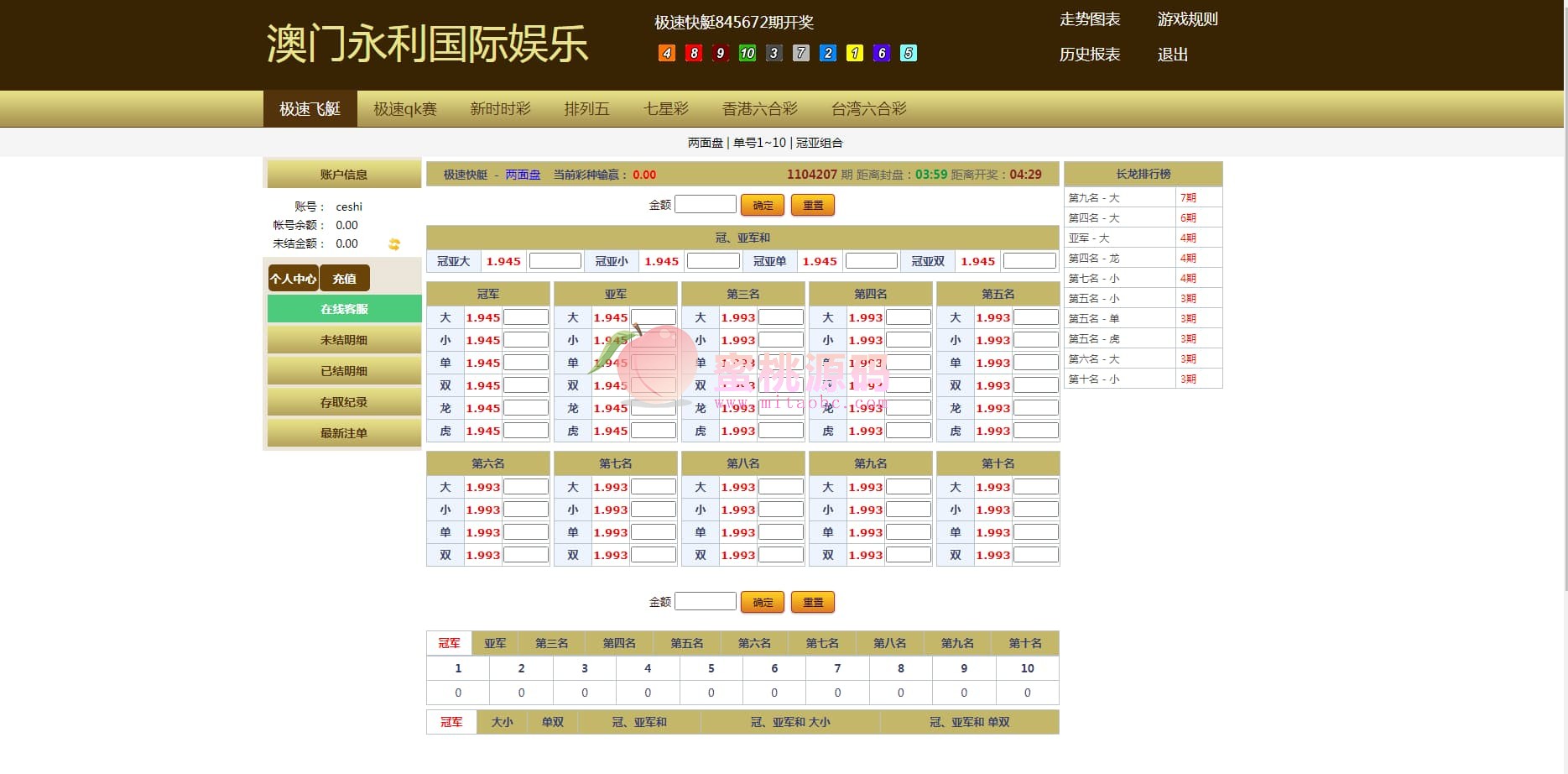Click the yellow number 1 result ball
This screenshot has width=1568, height=774.
855,53
